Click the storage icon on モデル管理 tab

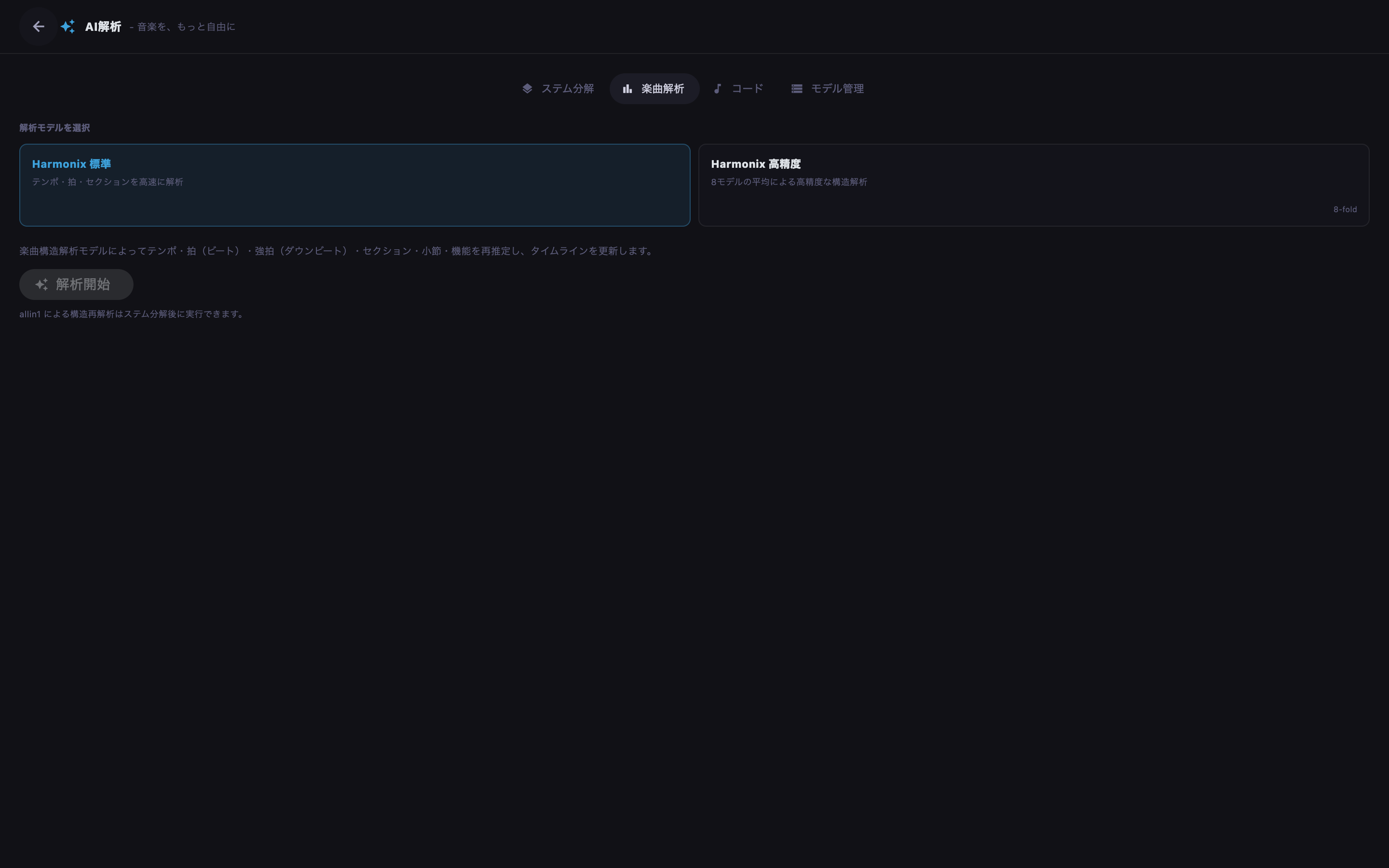(x=797, y=88)
